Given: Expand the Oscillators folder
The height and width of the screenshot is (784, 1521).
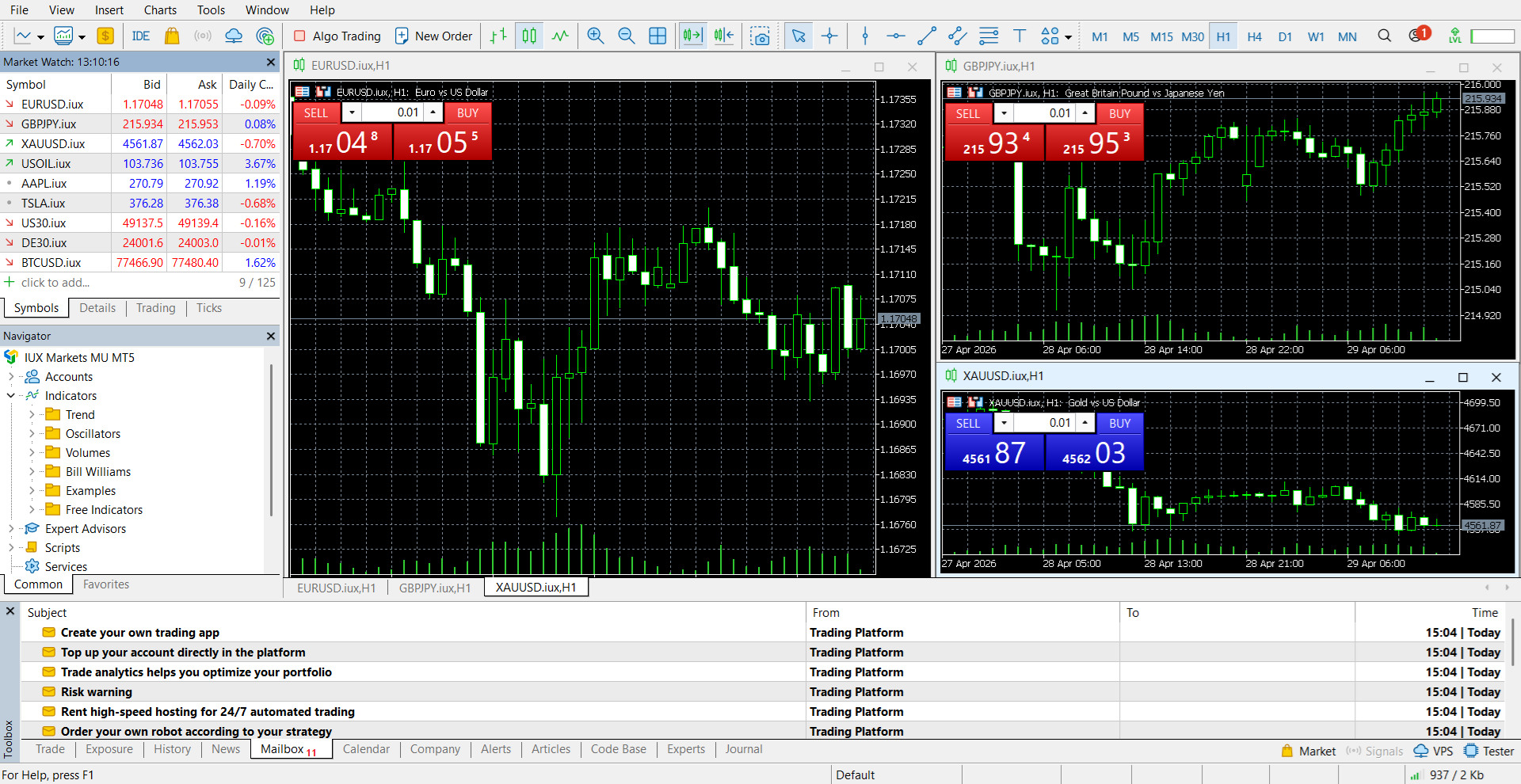Looking at the screenshot, I should pyautogui.click(x=32, y=434).
